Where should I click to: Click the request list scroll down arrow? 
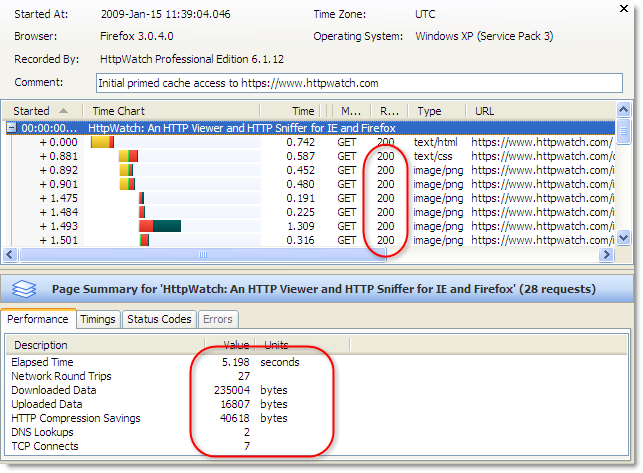click(623, 238)
